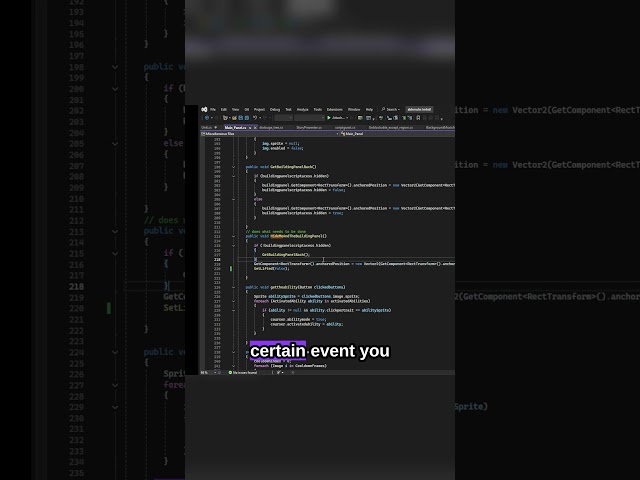Open the Miscellaneous Files project dropdown

point(269,133)
